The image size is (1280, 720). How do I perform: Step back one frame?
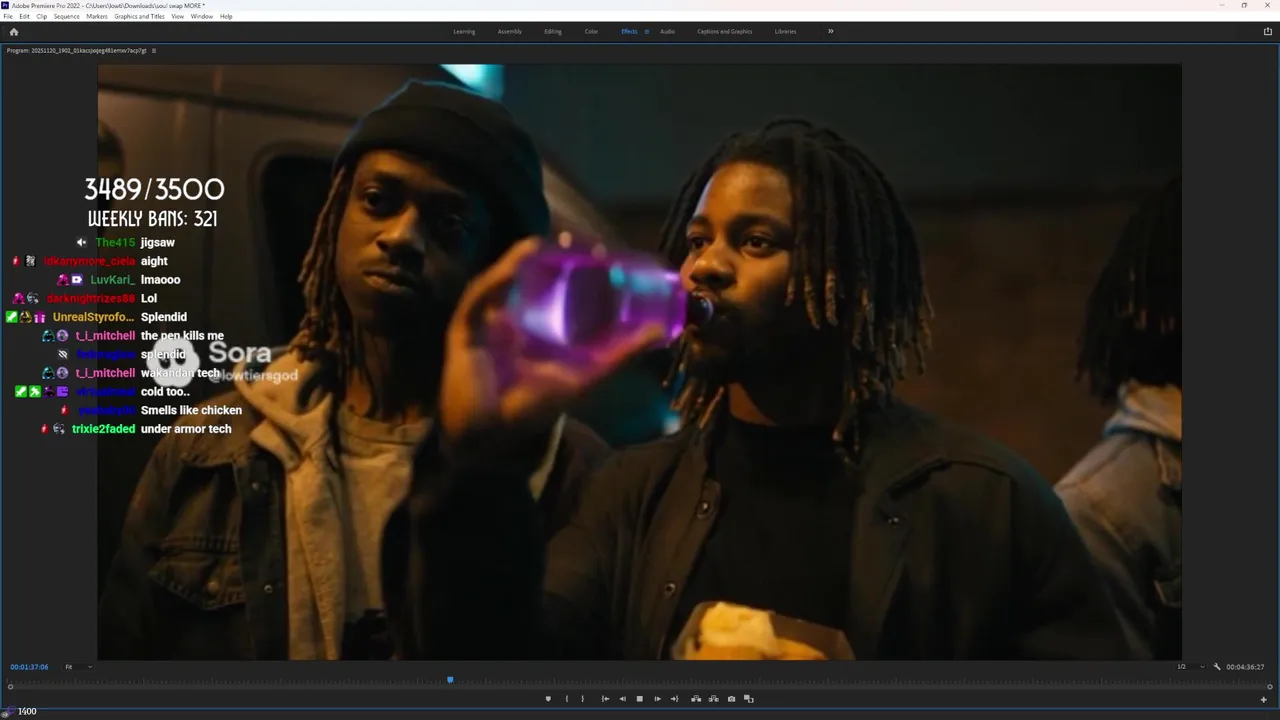[x=622, y=699]
